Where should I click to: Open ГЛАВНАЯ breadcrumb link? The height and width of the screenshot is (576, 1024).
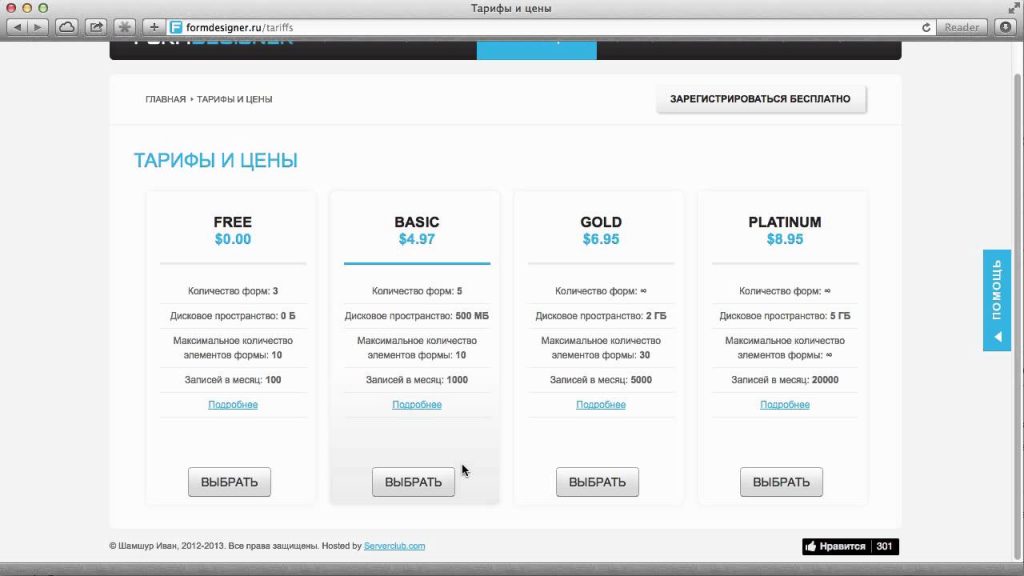[x=165, y=100]
